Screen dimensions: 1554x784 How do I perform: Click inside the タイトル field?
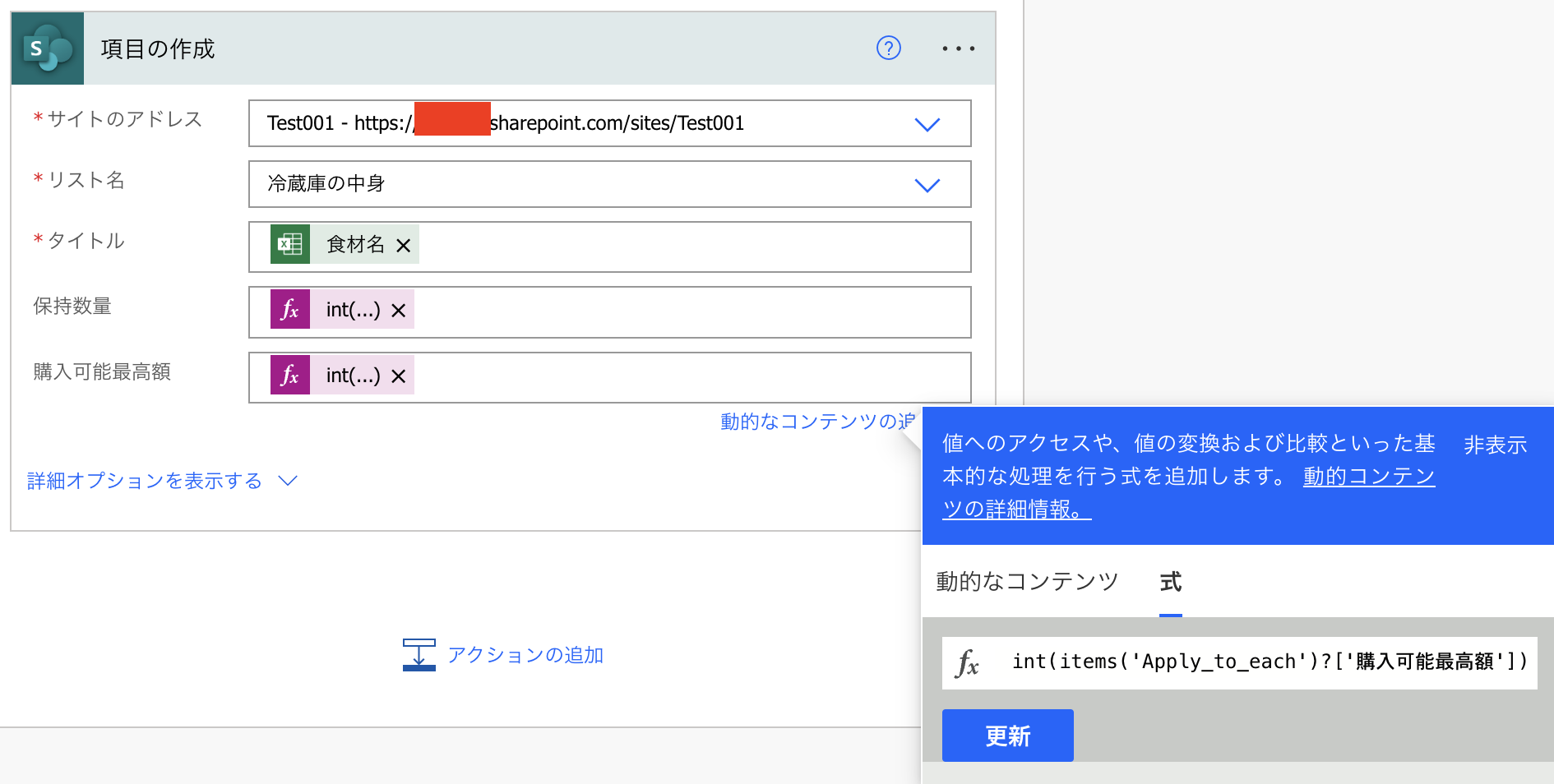(x=610, y=247)
